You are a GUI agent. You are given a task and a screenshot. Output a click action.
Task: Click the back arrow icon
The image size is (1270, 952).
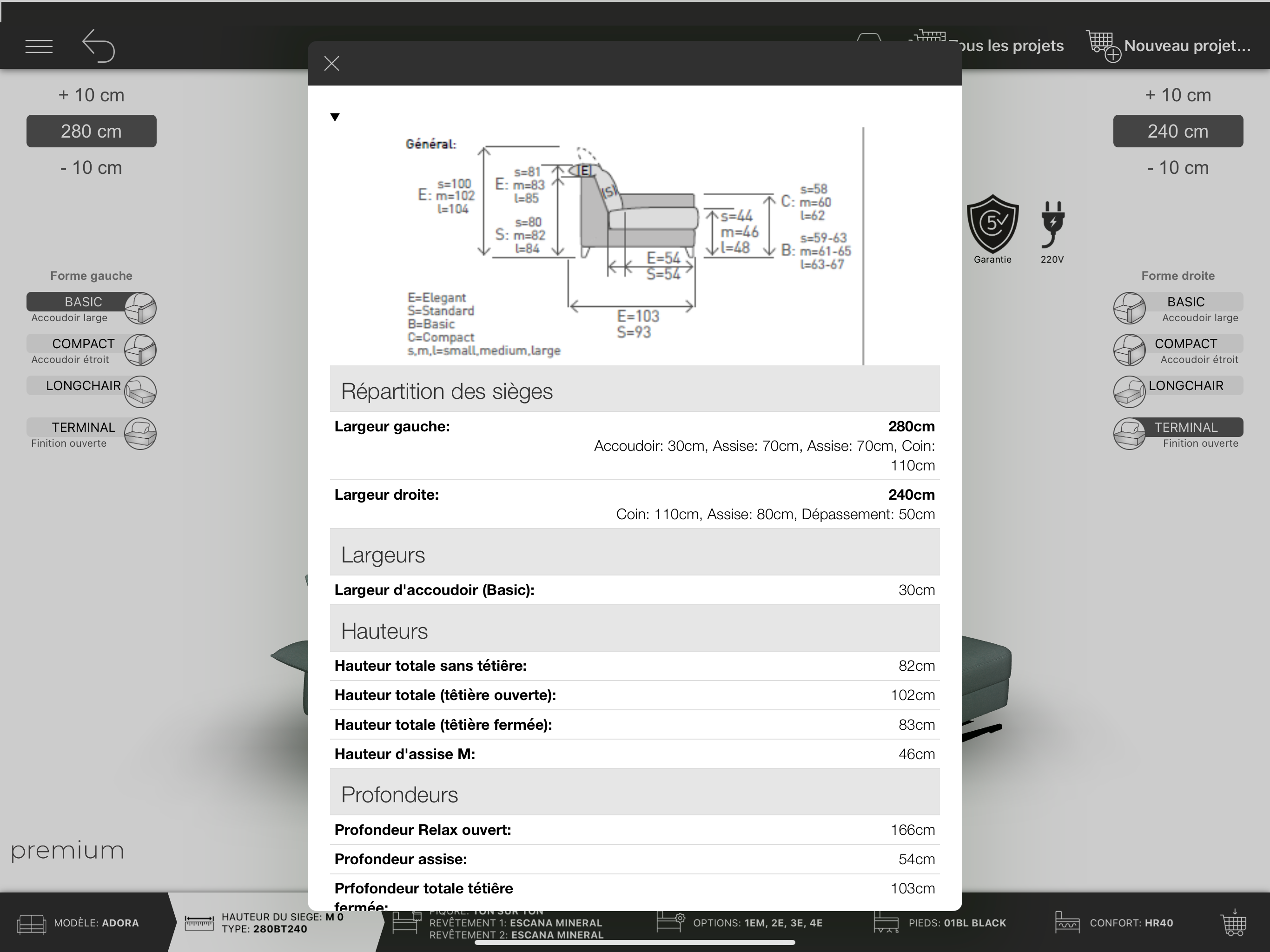(98, 46)
